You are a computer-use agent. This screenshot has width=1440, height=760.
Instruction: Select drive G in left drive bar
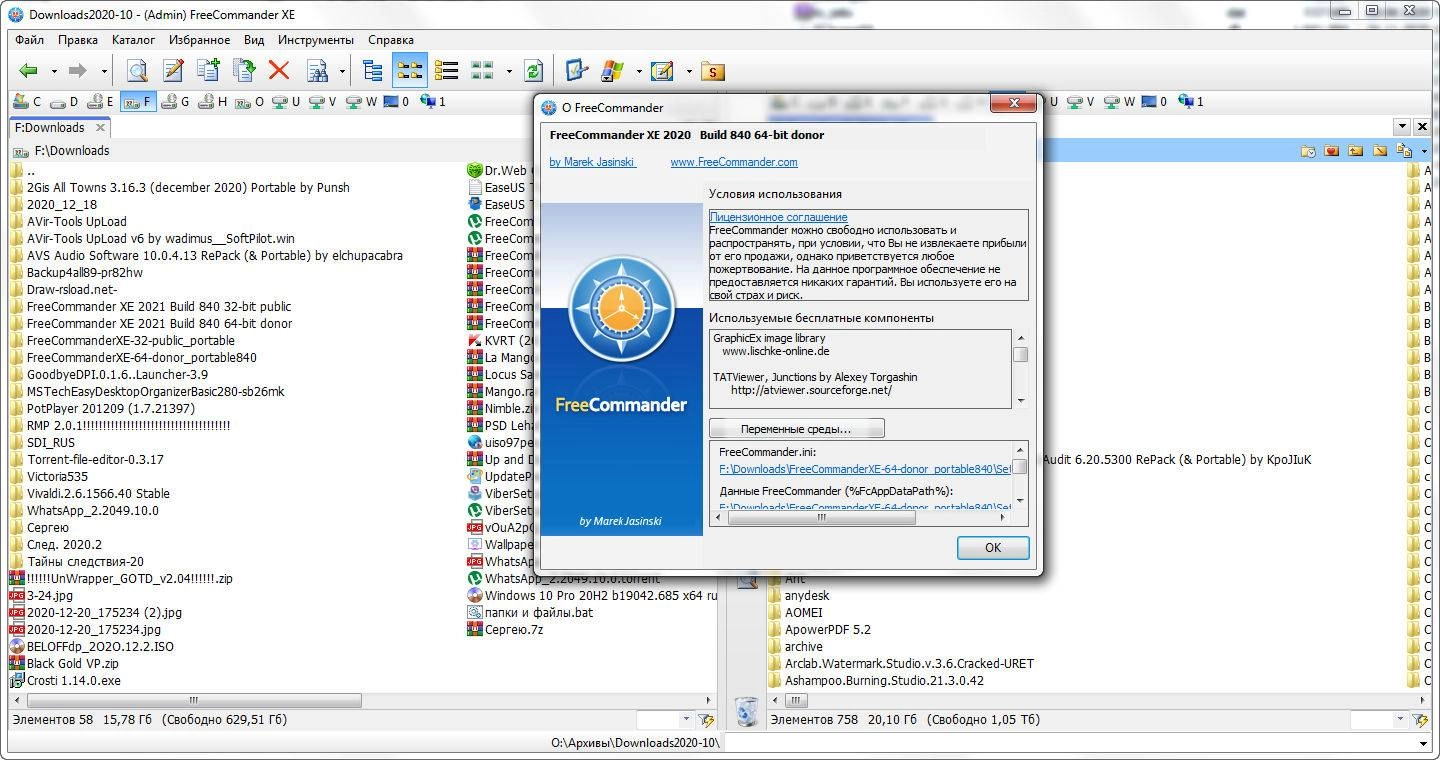pos(175,101)
